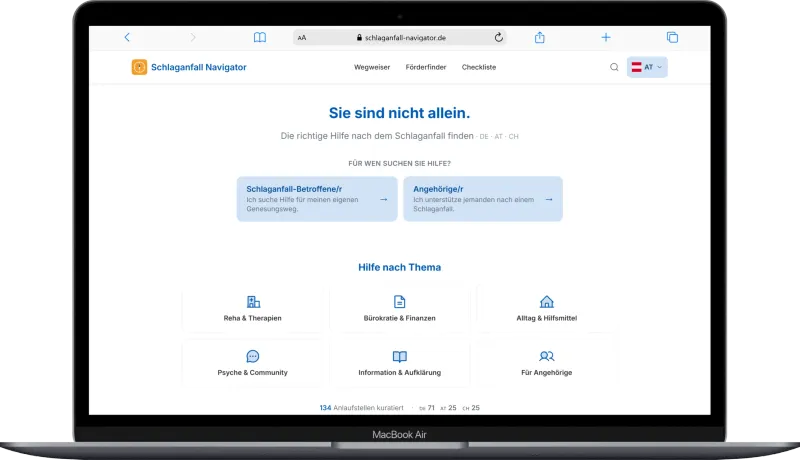Click the FÜR WEN SUCHEN SIE HILFE? label
This screenshot has height=460, width=800.
pyautogui.click(x=399, y=163)
